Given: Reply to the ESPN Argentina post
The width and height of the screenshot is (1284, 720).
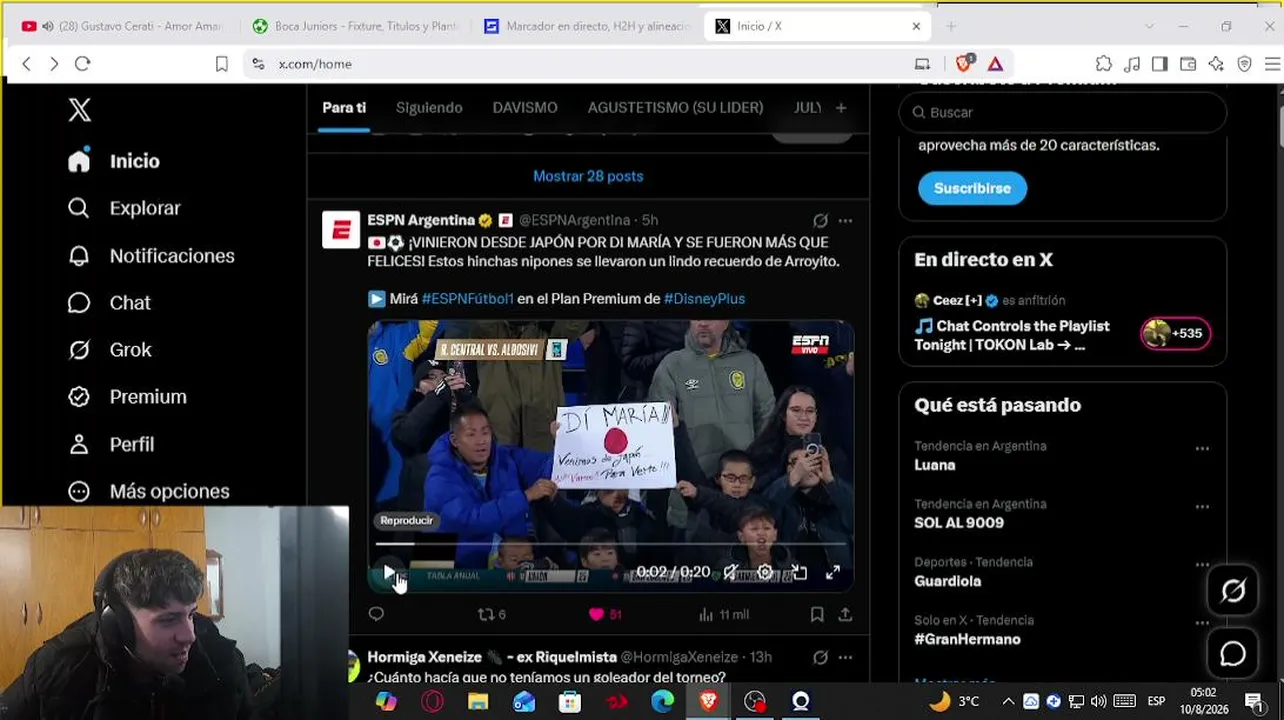Looking at the screenshot, I should 376,614.
